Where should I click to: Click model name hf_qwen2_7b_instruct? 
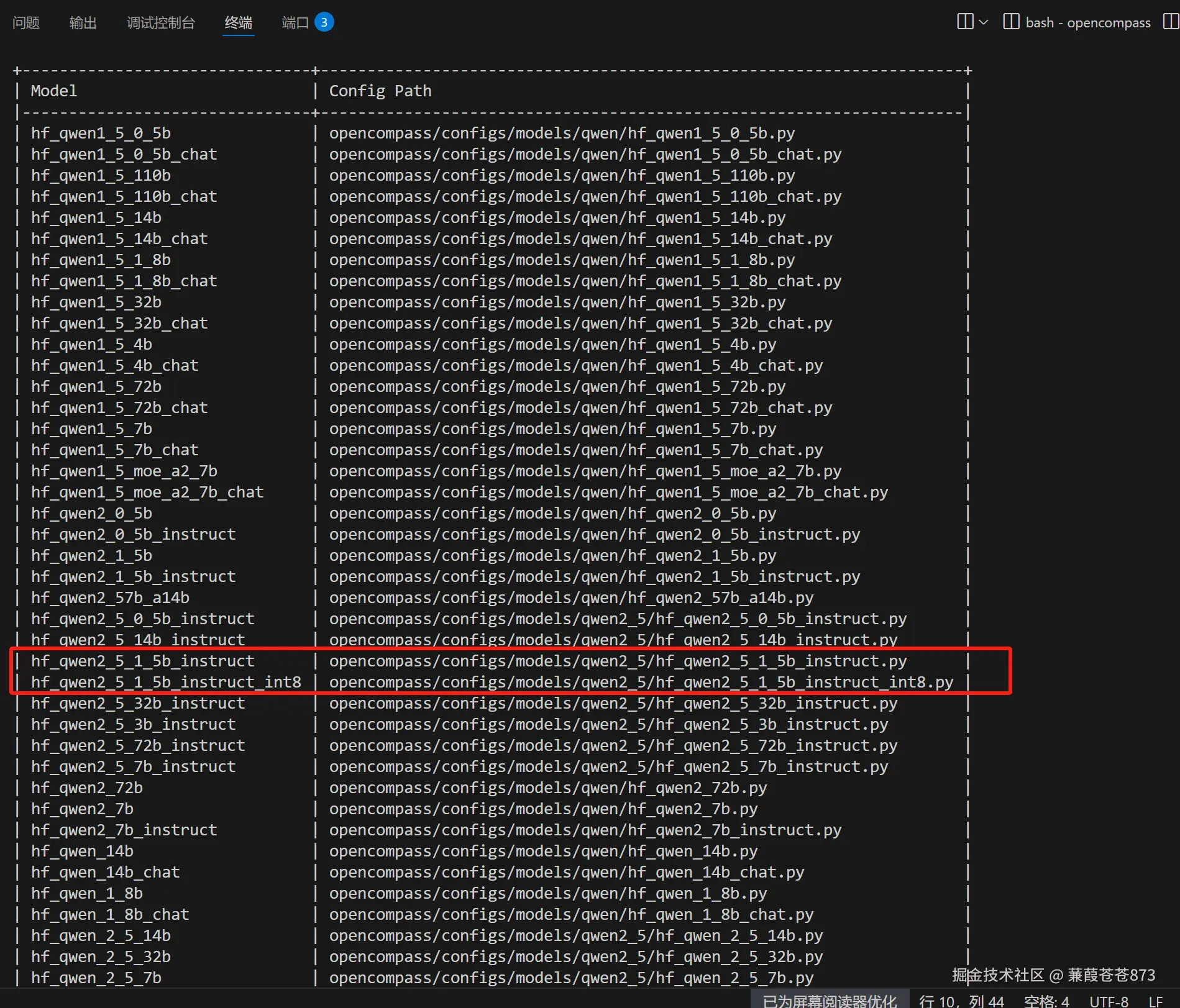point(124,830)
